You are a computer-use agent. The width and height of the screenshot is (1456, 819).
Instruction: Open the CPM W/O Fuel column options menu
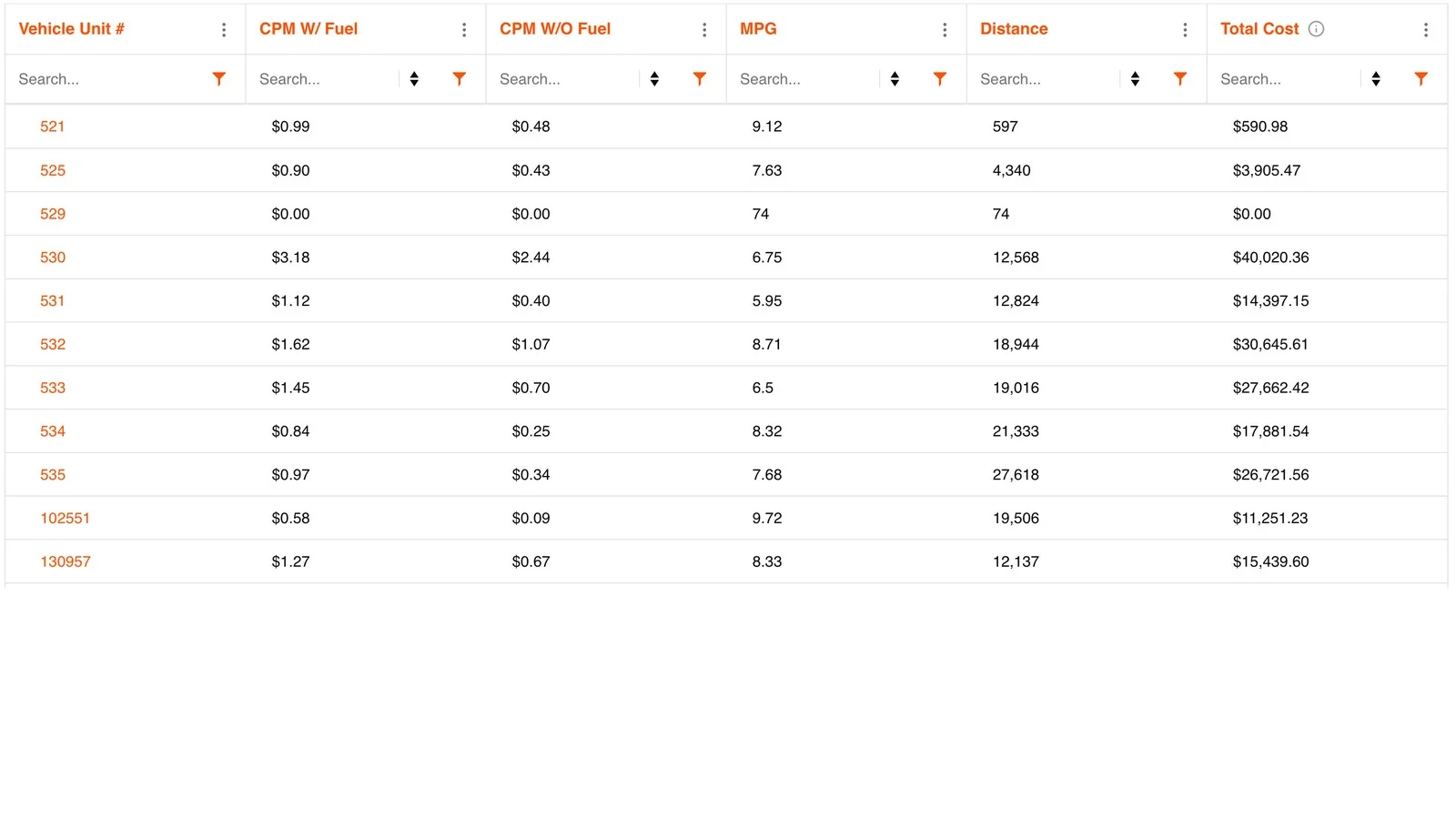[x=704, y=30]
